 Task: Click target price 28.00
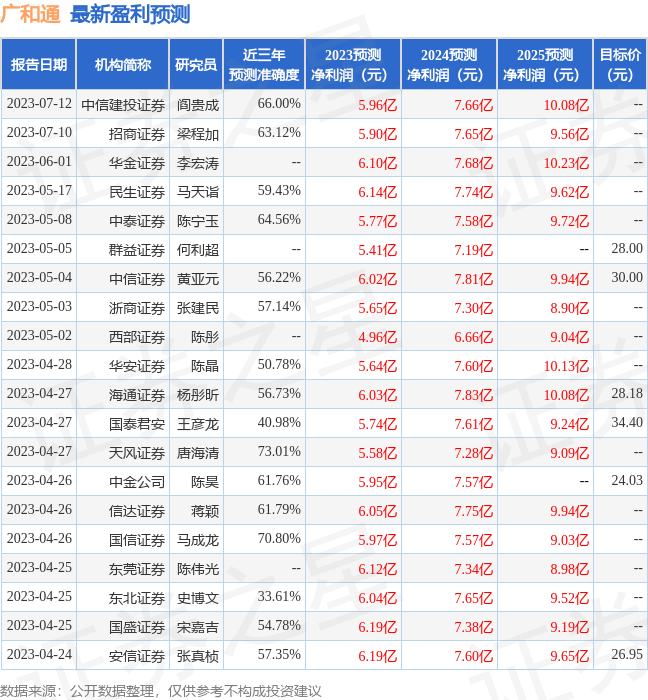627,248
